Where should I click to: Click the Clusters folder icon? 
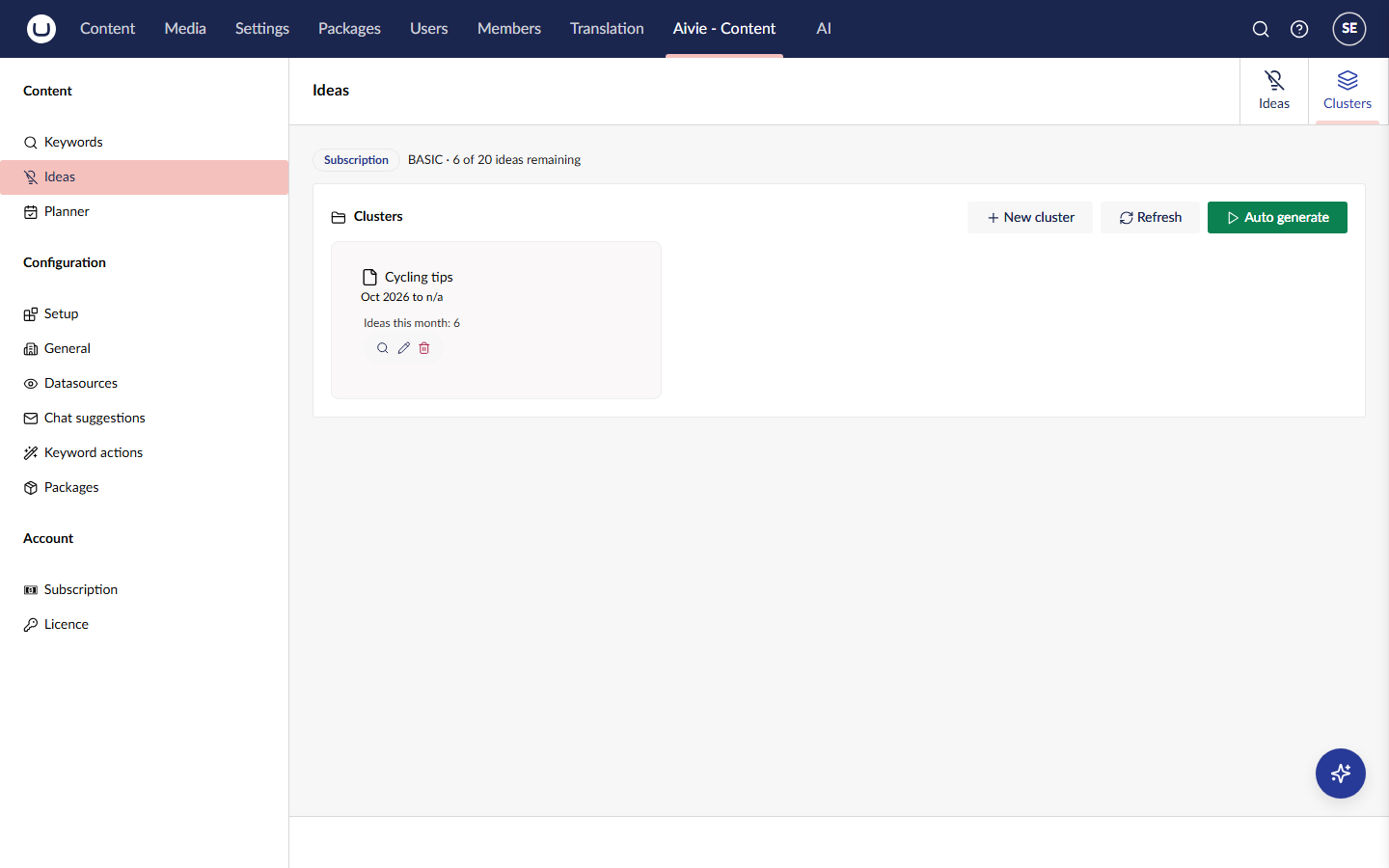pyautogui.click(x=339, y=217)
